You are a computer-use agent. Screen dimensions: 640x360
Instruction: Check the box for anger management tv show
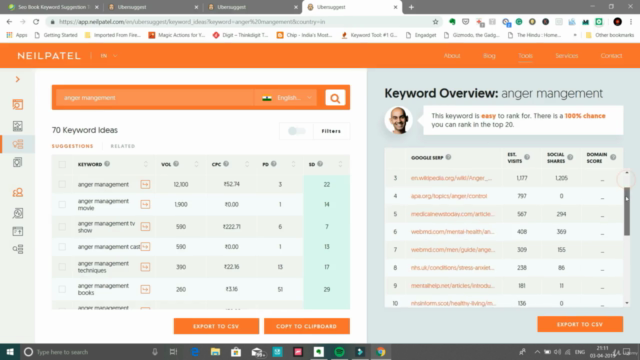click(62, 227)
